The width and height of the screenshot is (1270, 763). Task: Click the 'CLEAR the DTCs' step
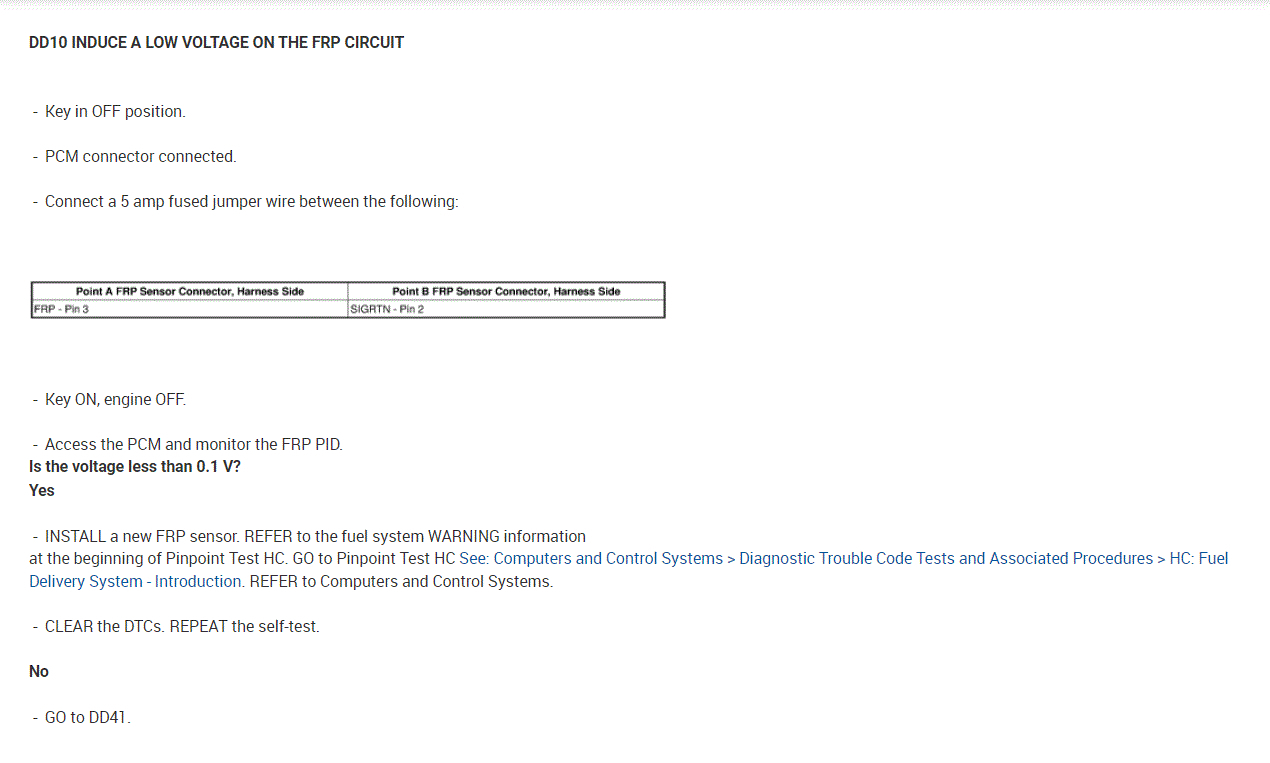coord(182,626)
